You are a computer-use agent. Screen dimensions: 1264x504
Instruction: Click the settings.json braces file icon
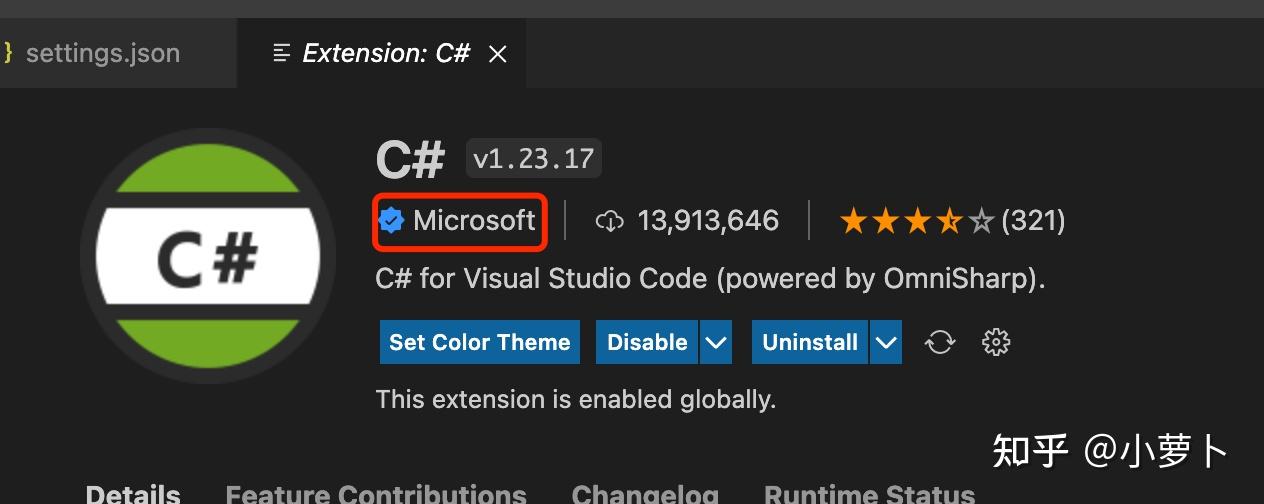pos(6,53)
